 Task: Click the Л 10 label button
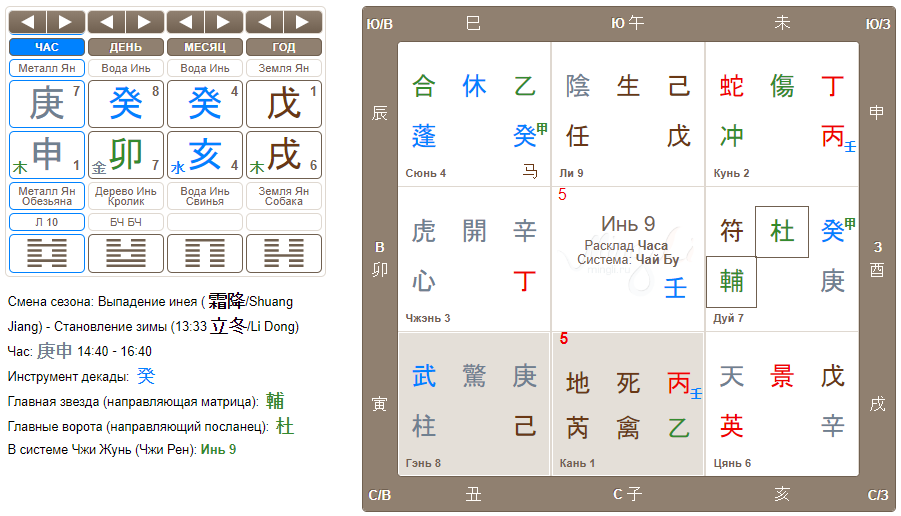(47, 221)
